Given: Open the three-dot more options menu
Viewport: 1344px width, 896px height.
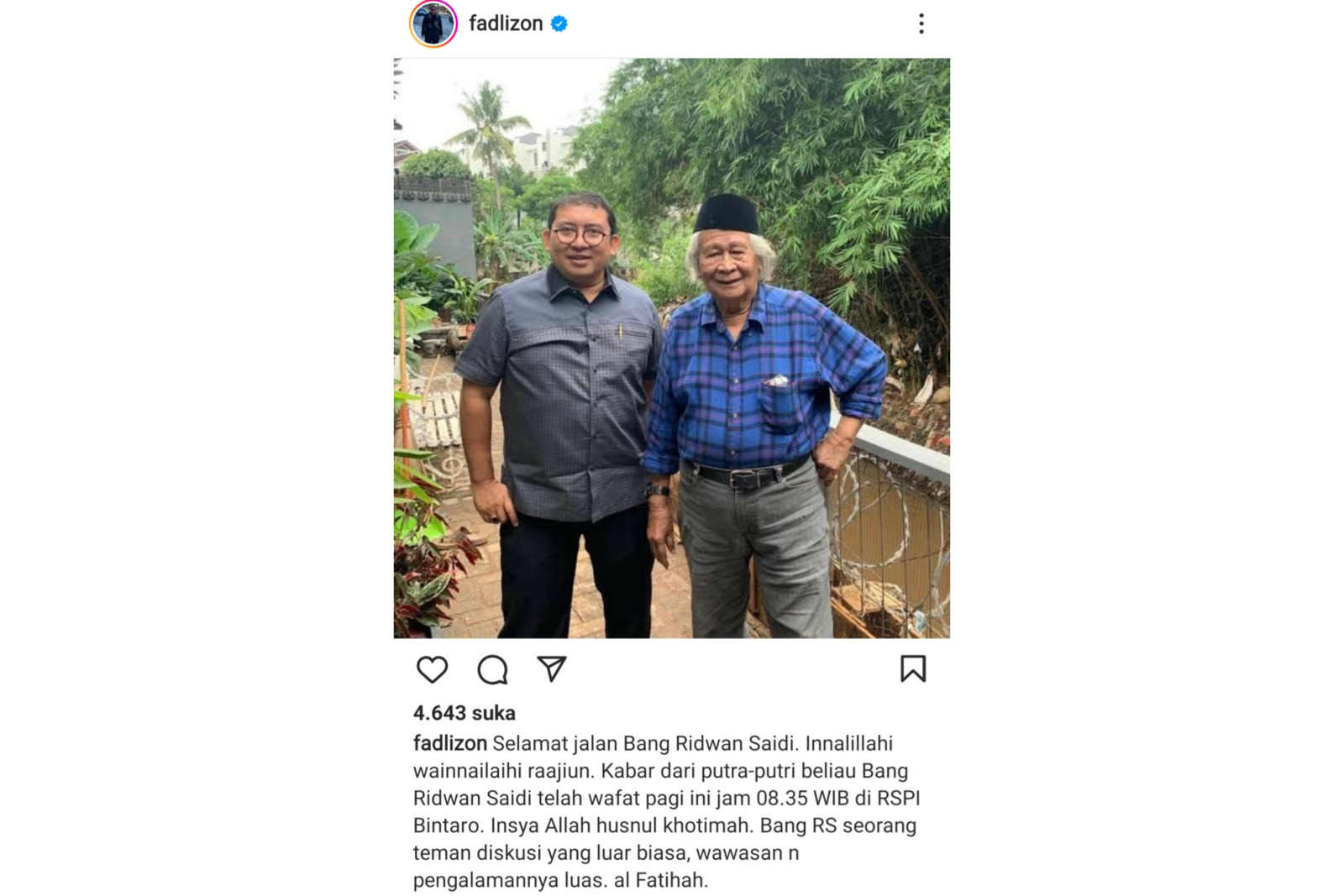Looking at the screenshot, I should tap(921, 24).
